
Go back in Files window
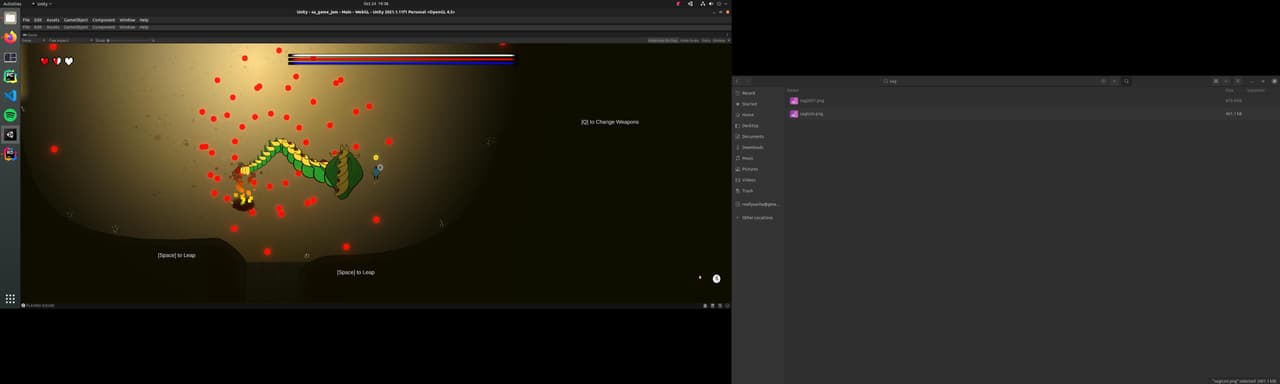click(736, 81)
